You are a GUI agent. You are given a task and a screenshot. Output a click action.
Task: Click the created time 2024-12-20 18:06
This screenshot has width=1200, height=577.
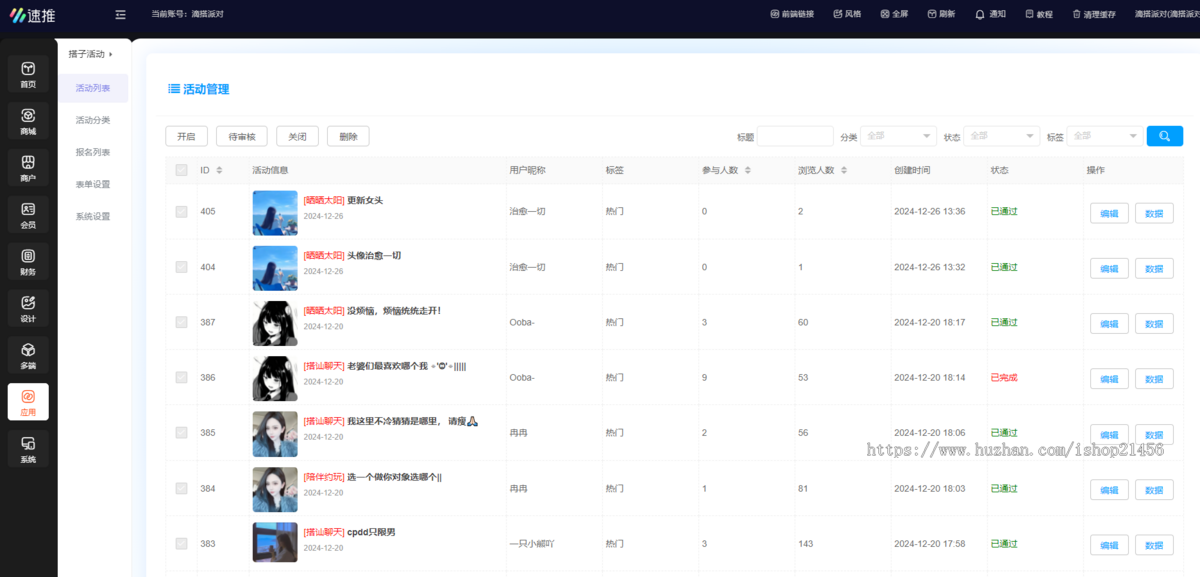[x=930, y=433]
